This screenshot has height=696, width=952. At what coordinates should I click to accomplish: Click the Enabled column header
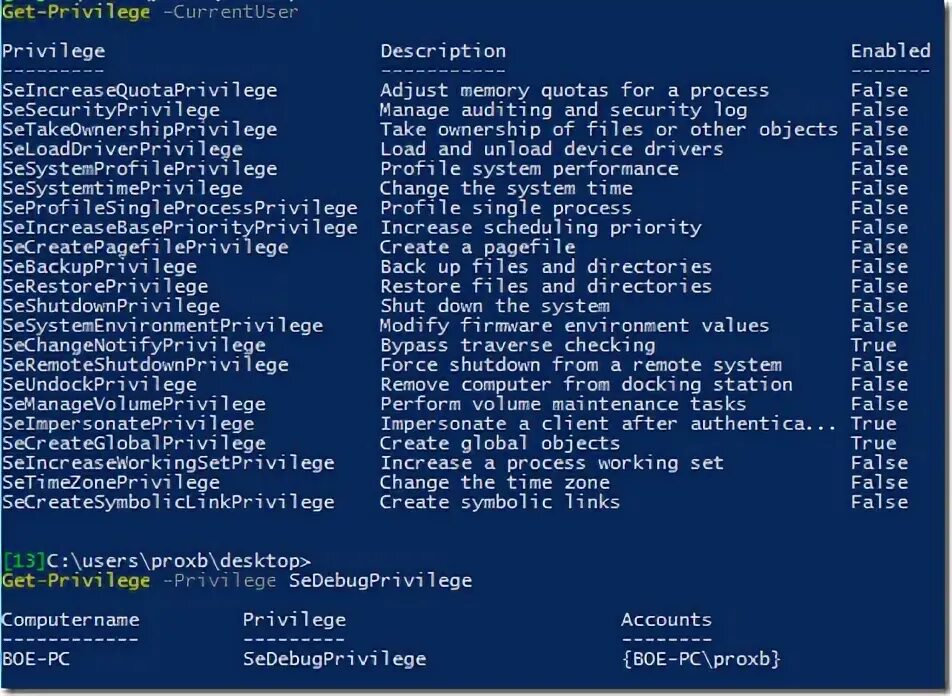click(891, 50)
